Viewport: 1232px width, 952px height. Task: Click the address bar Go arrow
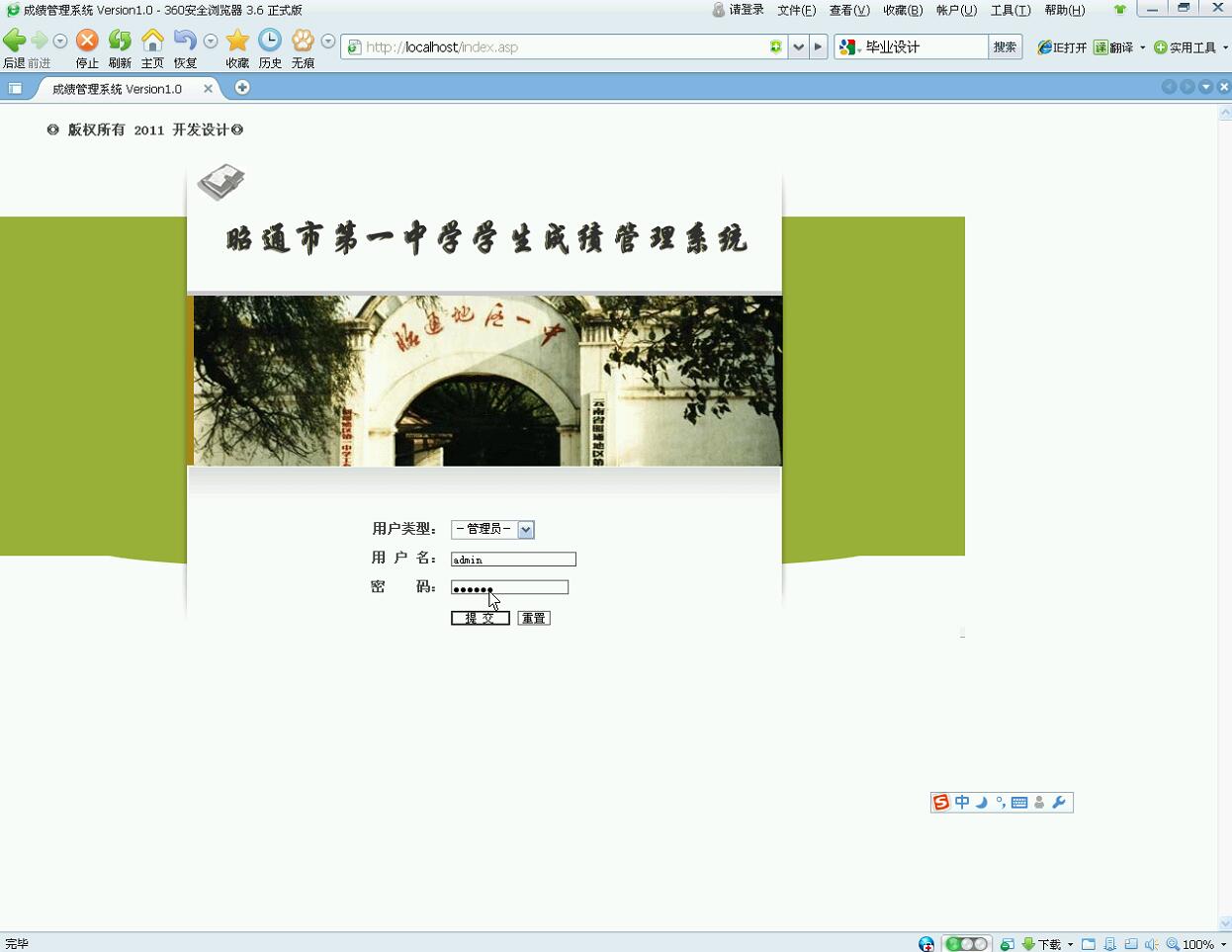[818, 46]
